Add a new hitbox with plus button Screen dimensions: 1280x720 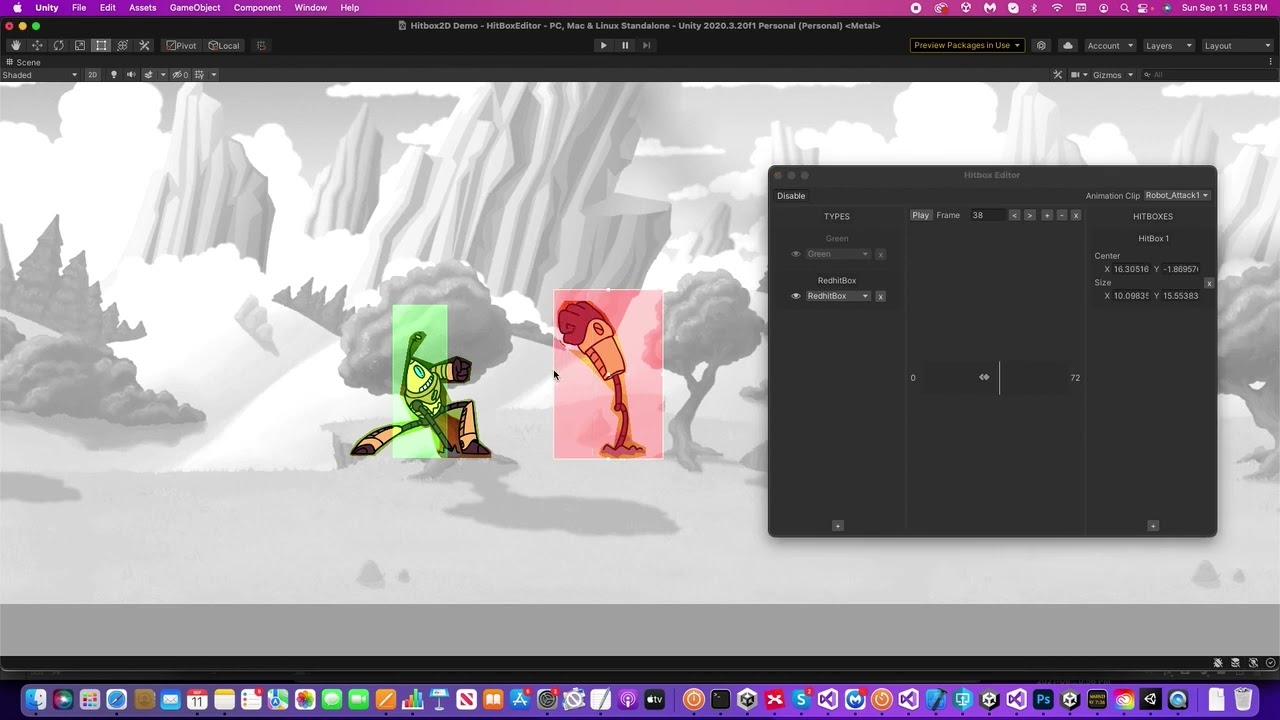(x=1153, y=526)
